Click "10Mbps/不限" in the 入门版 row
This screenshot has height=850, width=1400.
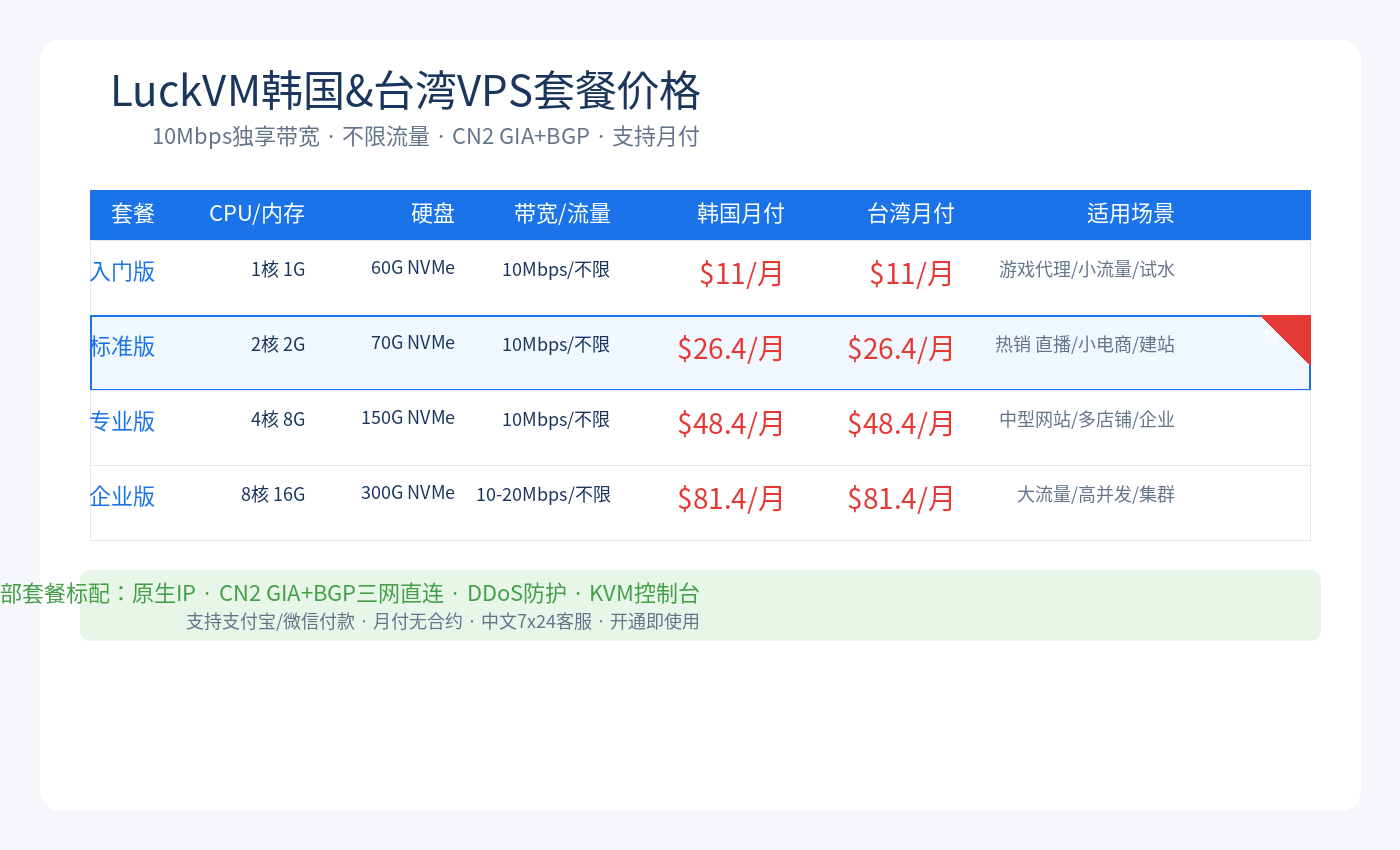coord(556,269)
